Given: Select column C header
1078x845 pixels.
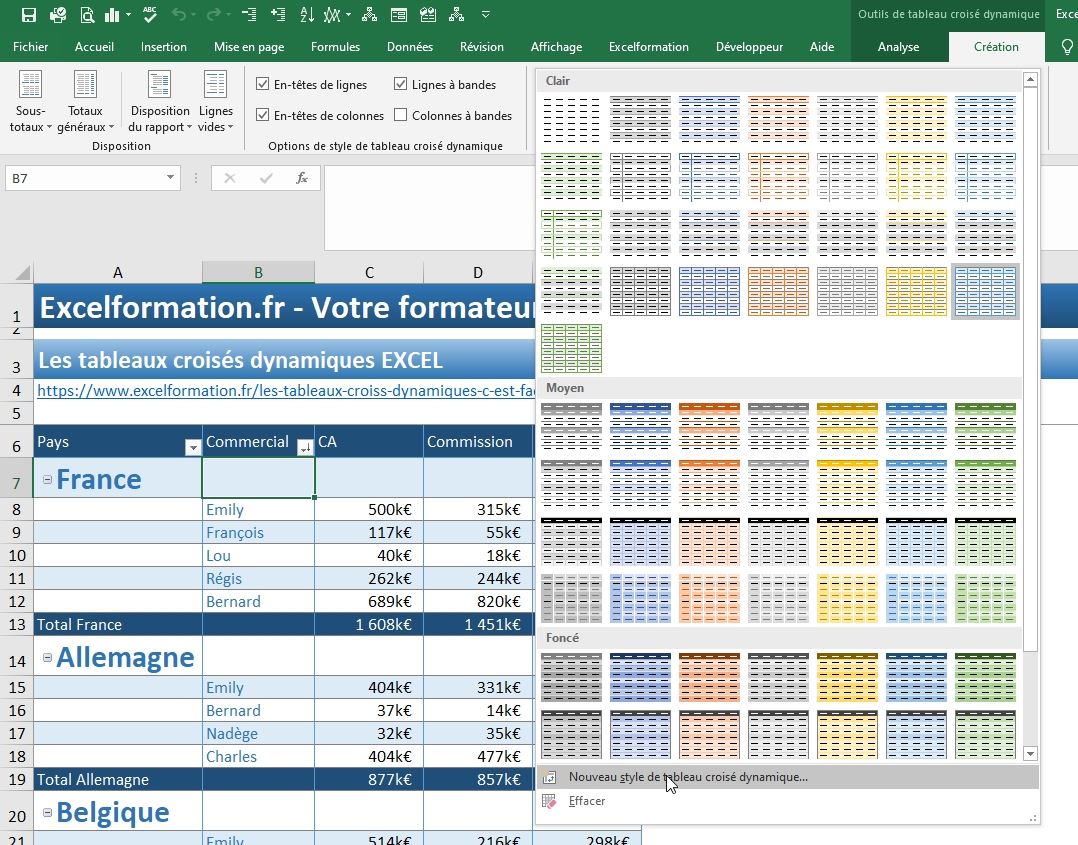Looking at the screenshot, I should [x=369, y=273].
